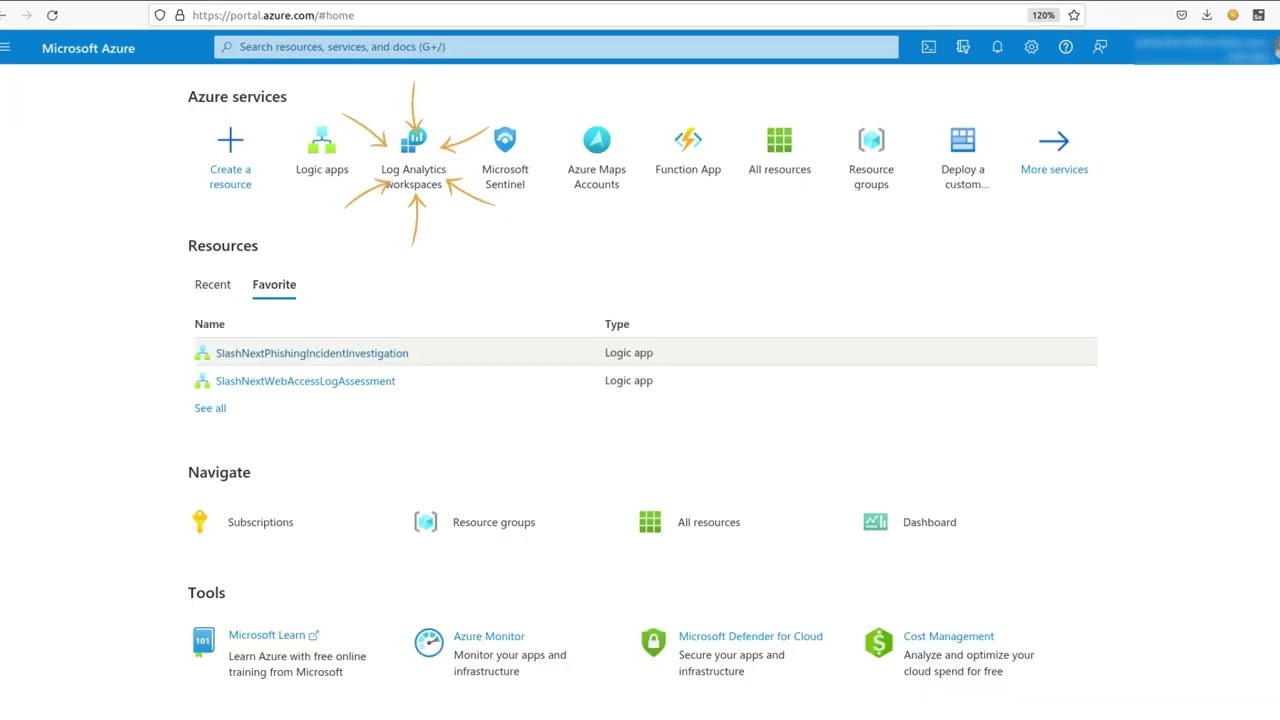Reload the page in the browser
This screenshot has width=1280, height=720.
coord(52,15)
